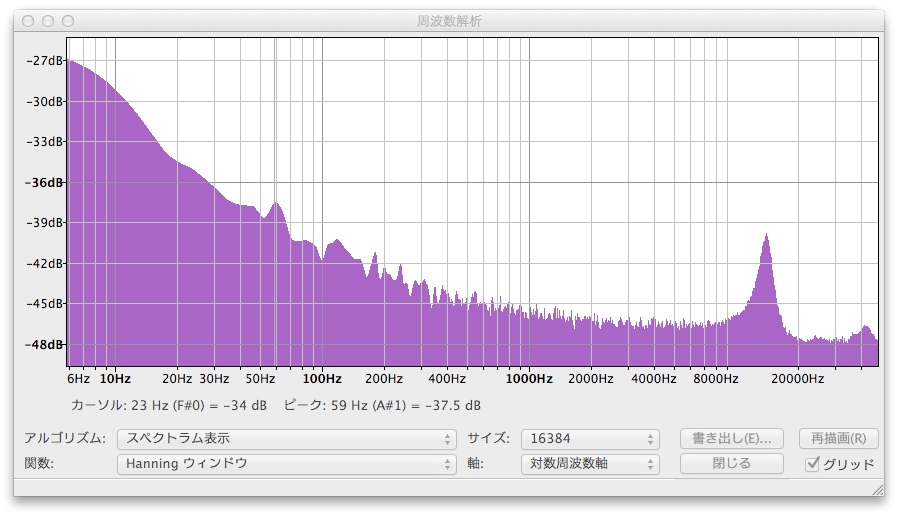Click the 閉じる close button
The image size is (898, 516).
[x=731, y=463]
